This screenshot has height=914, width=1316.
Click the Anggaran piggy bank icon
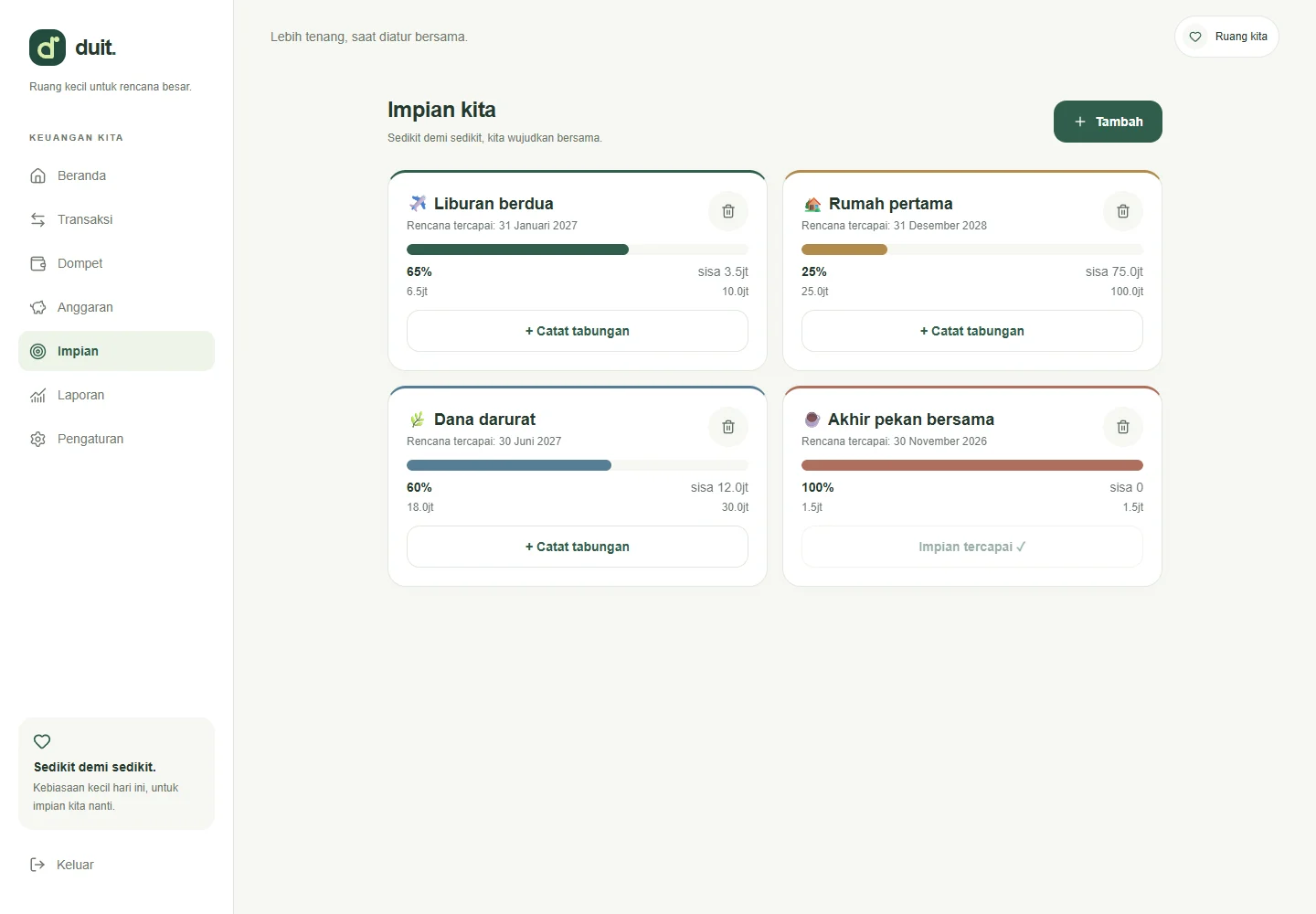pos(38,307)
